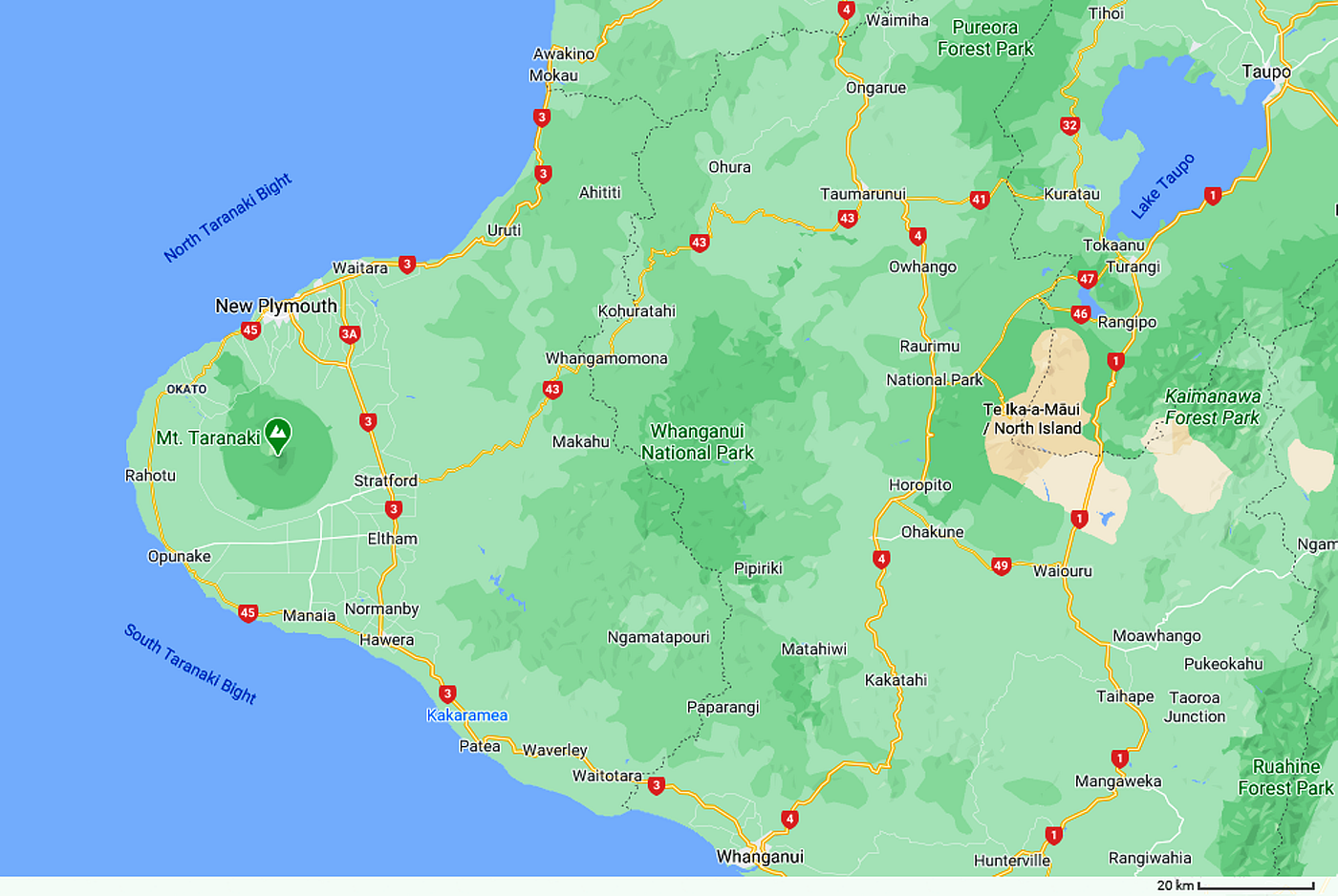Click the South Taranaki Bight label
The width and height of the screenshot is (1338, 896).
pyautogui.click(x=190, y=664)
